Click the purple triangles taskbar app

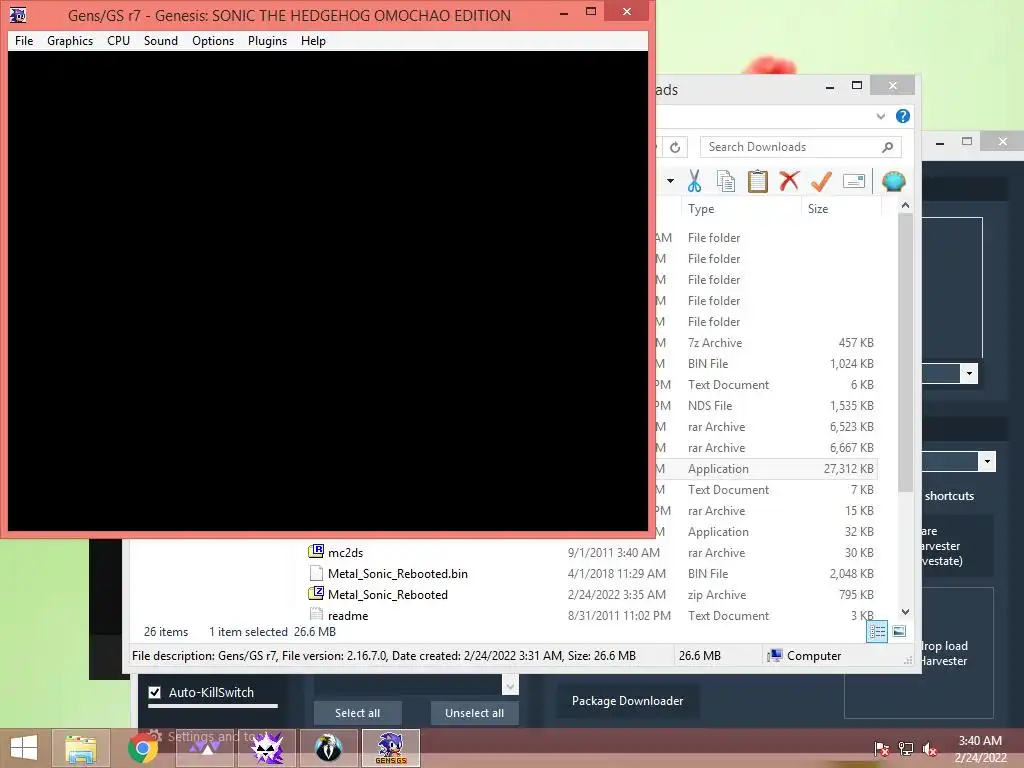[205, 748]
